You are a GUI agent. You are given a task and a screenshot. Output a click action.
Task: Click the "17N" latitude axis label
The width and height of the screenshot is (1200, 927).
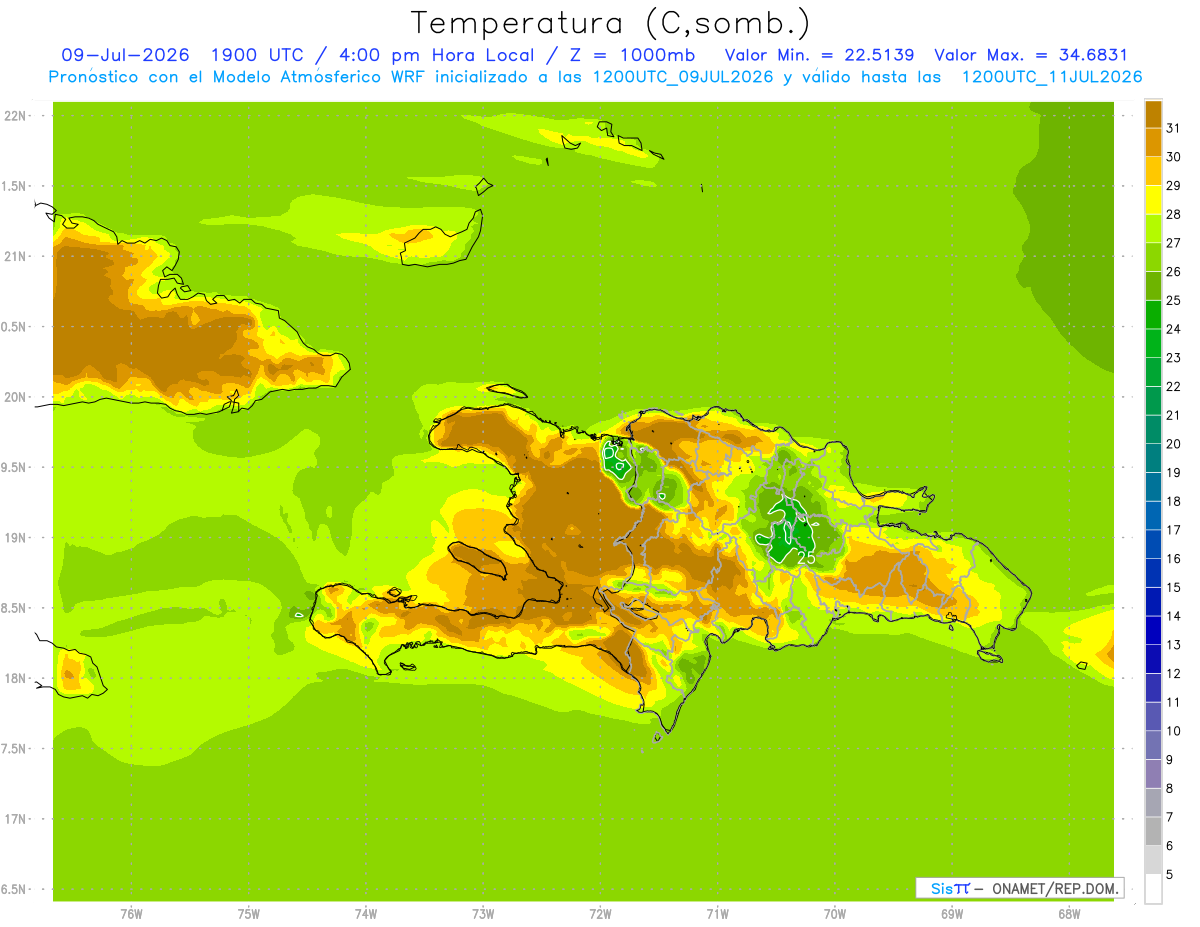click(x=15, y=819)
